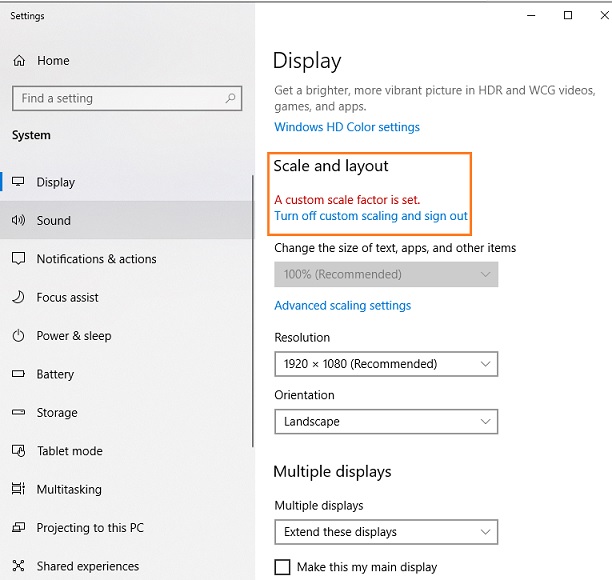Click the search magnifier icon
612x580 pixels.
(231, 98)
